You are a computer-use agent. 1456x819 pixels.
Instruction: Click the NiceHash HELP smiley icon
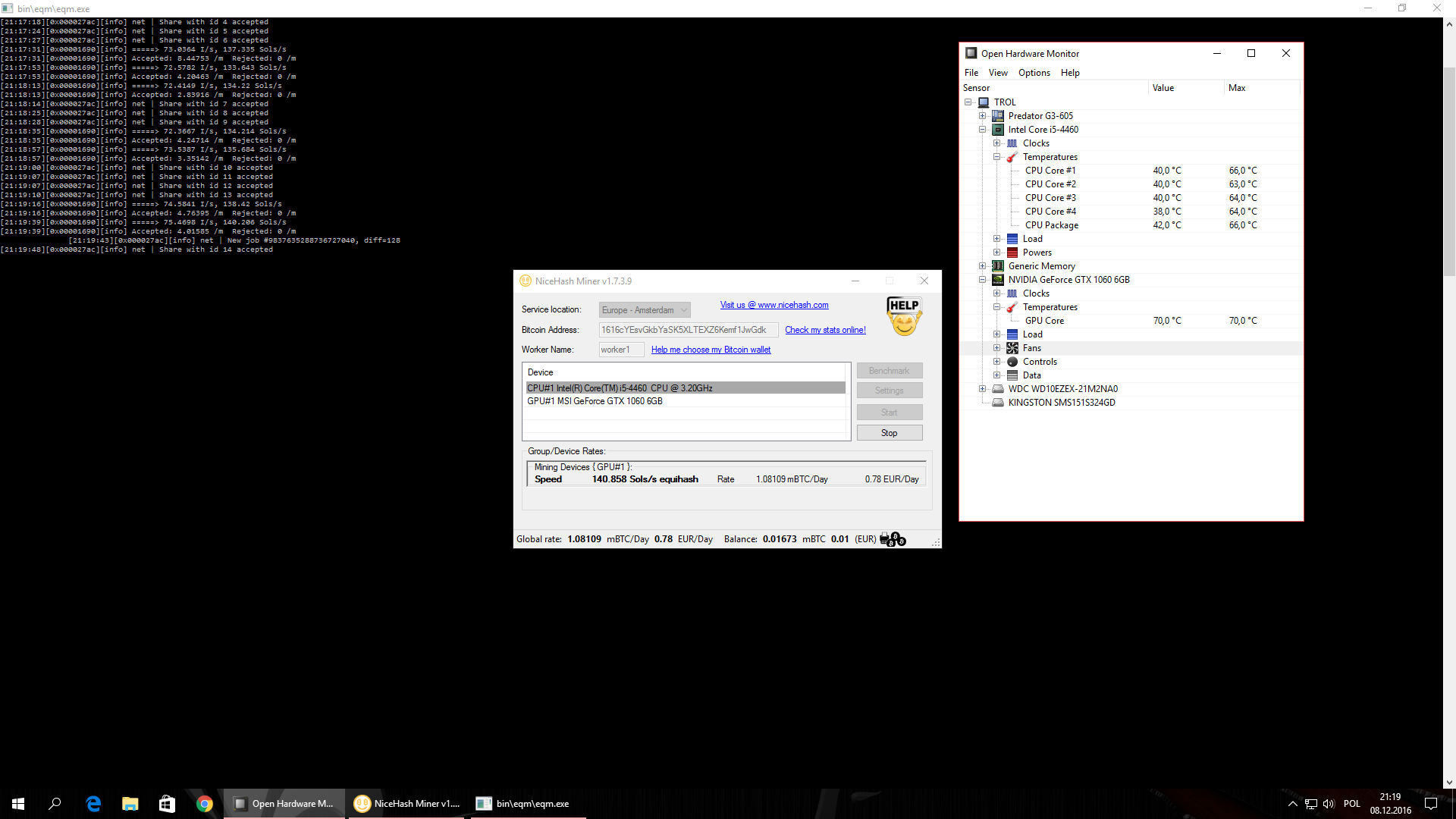(904, 316)
